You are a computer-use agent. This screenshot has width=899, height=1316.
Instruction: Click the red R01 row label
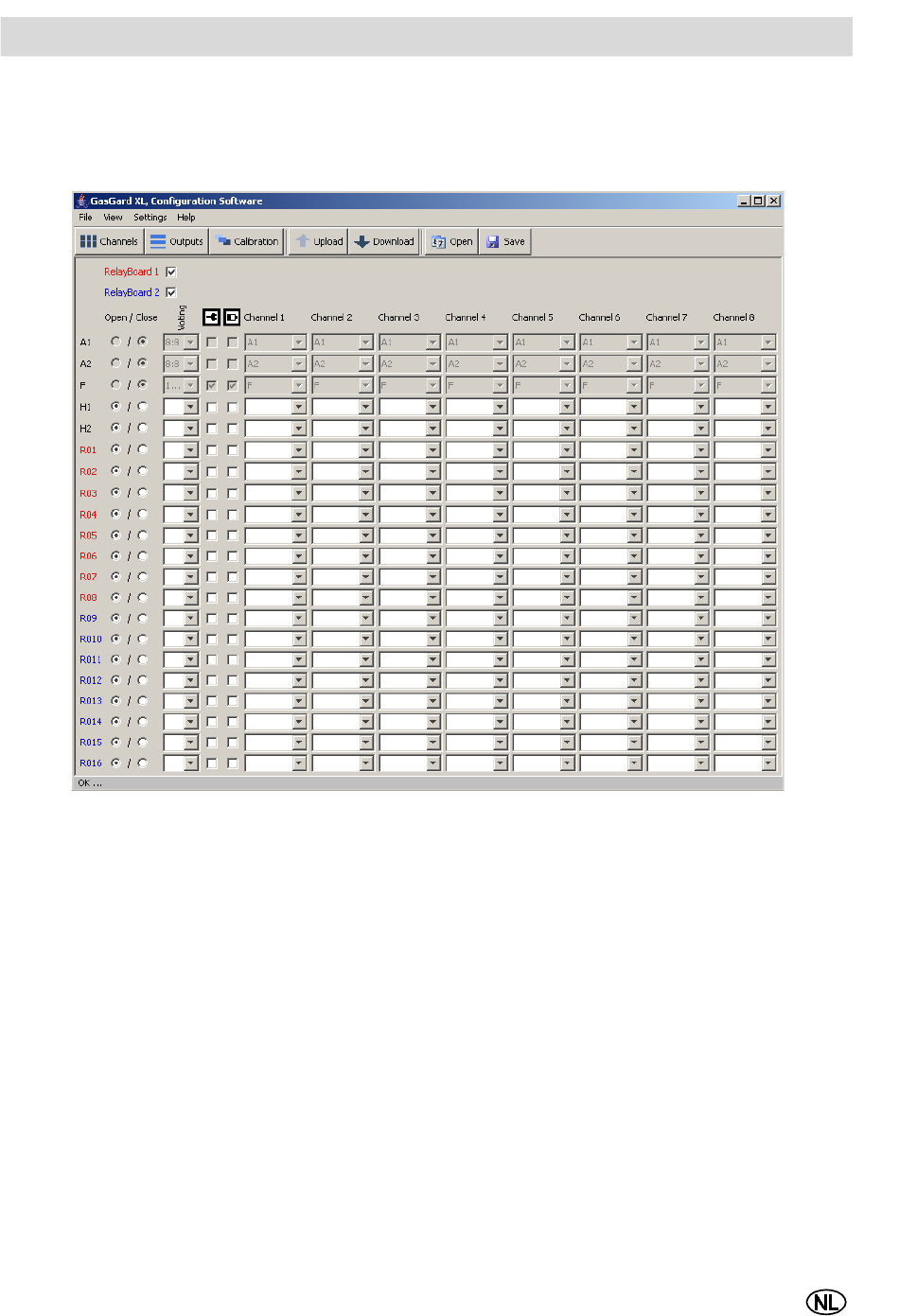tap(88, 450)
